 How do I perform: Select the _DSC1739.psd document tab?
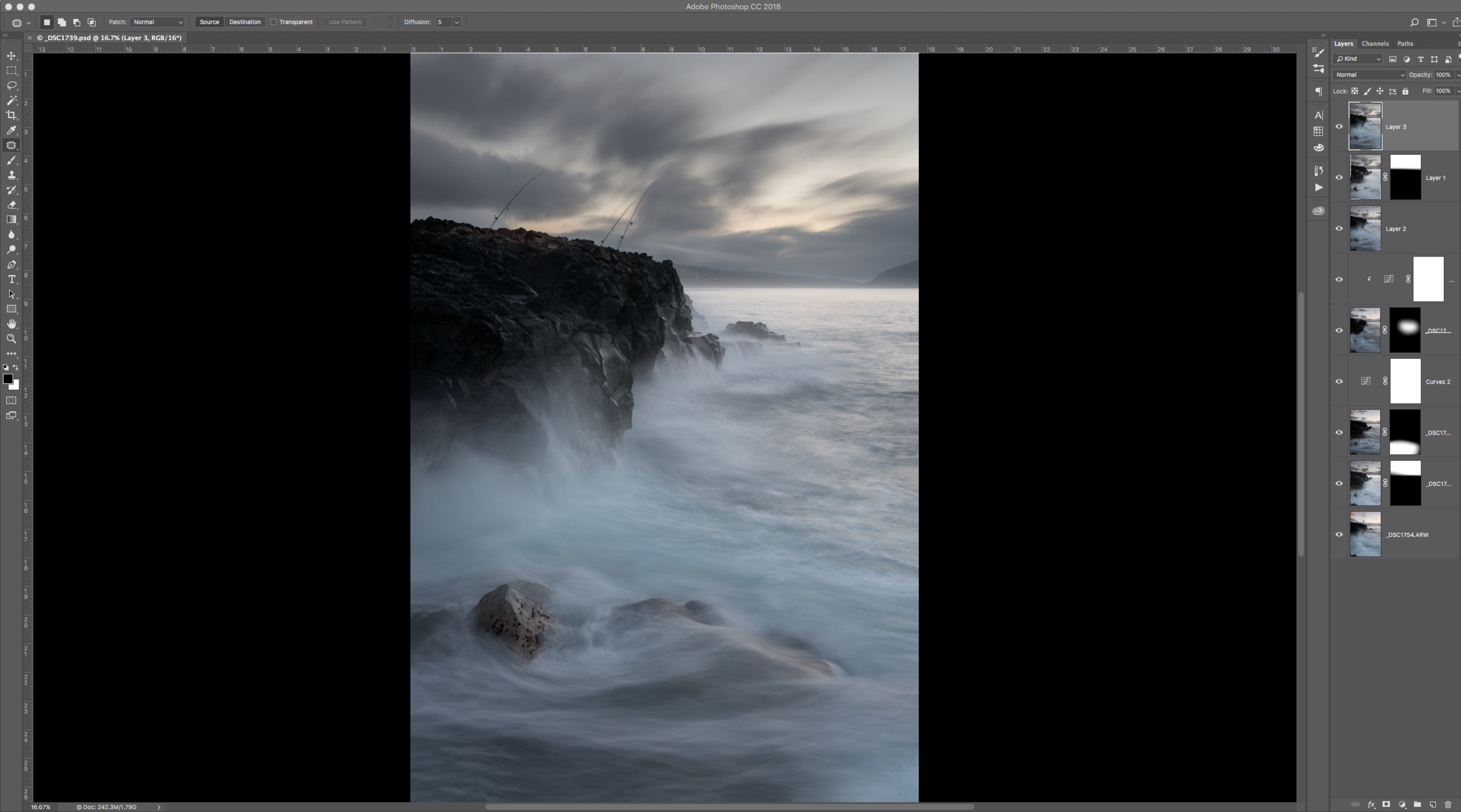pos(109,38)
